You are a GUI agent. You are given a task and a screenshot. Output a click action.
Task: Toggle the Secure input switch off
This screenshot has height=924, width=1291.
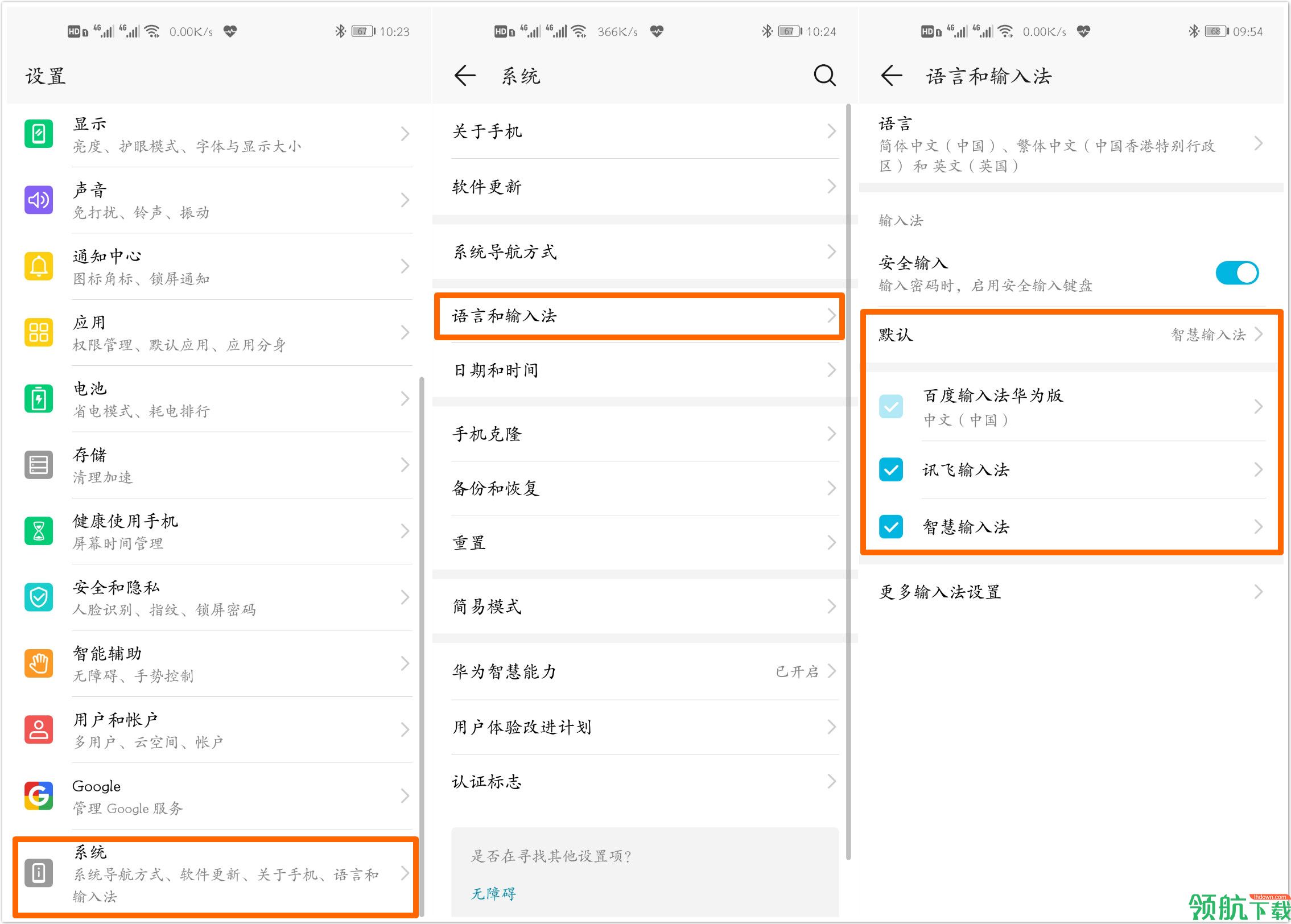(x=1236, y=273)
